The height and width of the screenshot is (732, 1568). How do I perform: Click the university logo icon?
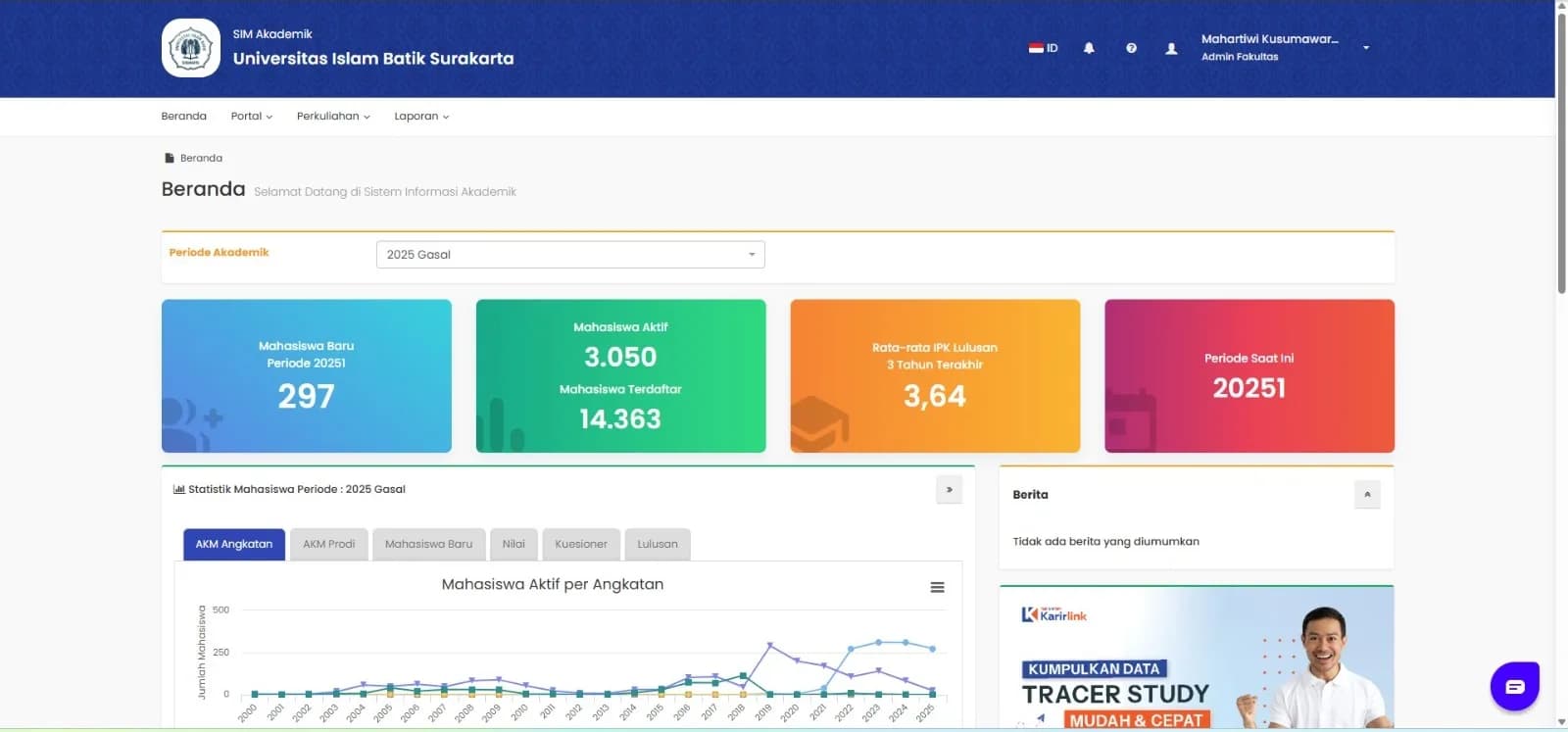[190, 47]
